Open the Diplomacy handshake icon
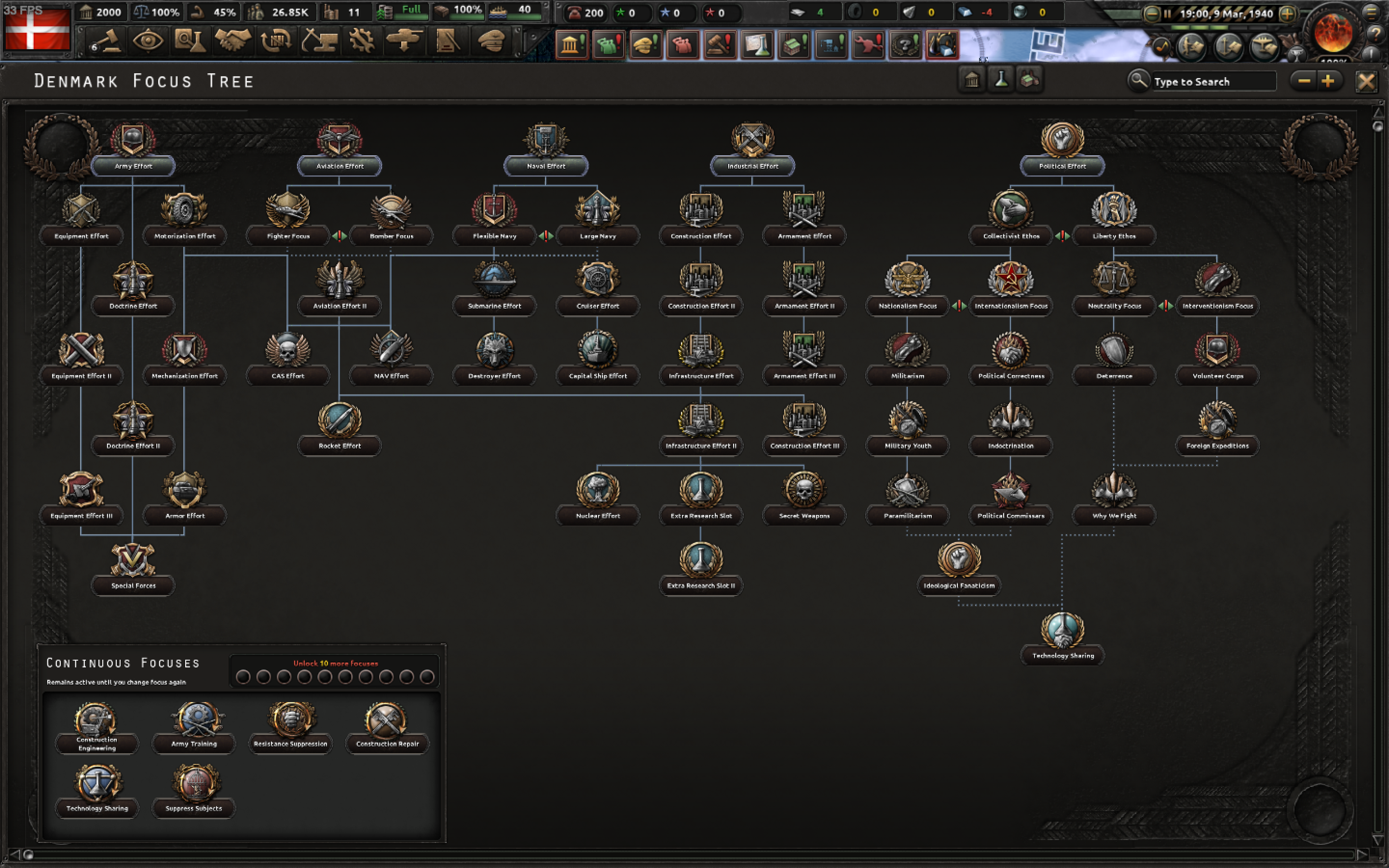The height and width of the screenshot is (868, 1389). [x=232, y=41]
